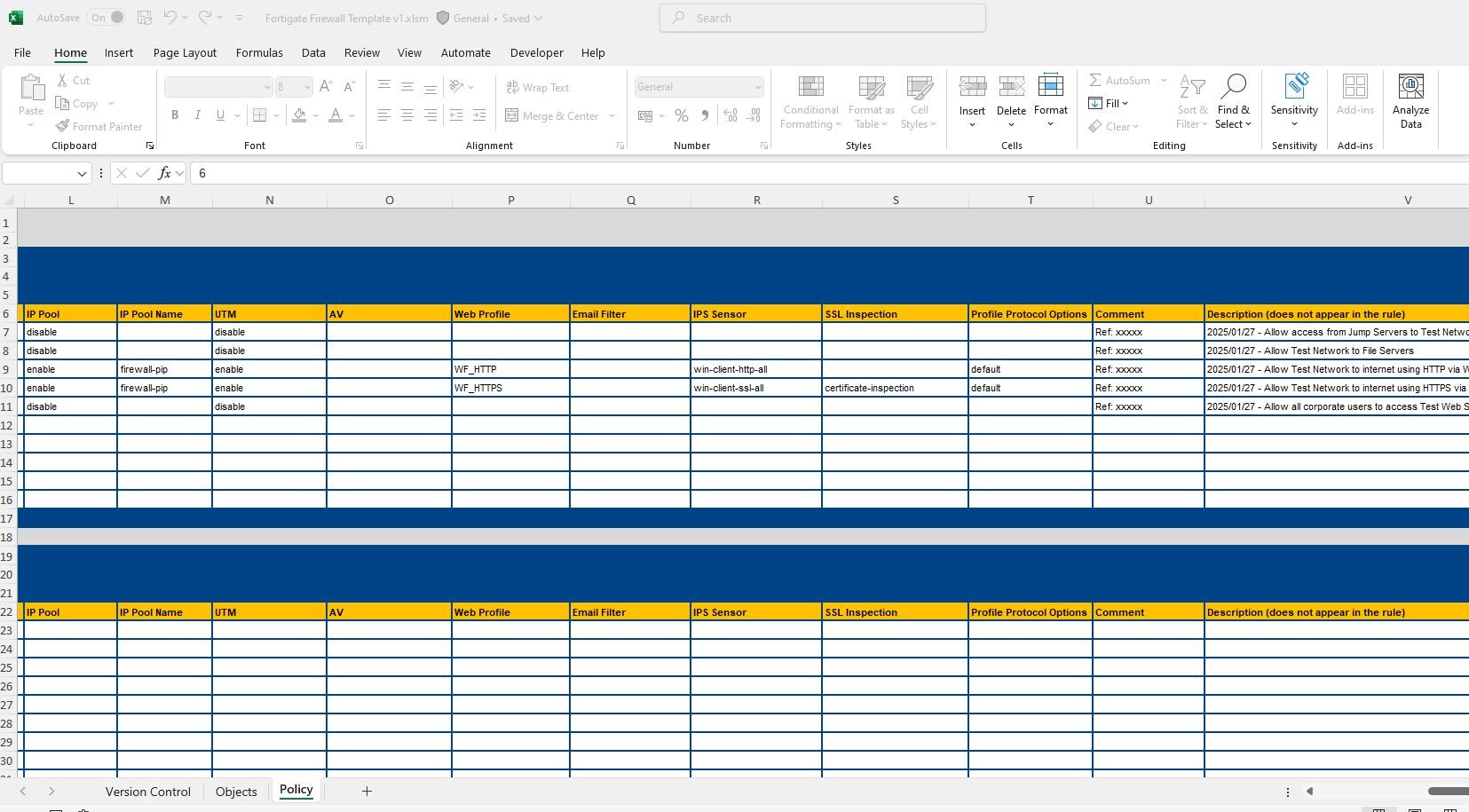Viewport: 1469px width, 812px height.
Task: Click the AutoSum button
Action: [x=1120, y=80]
